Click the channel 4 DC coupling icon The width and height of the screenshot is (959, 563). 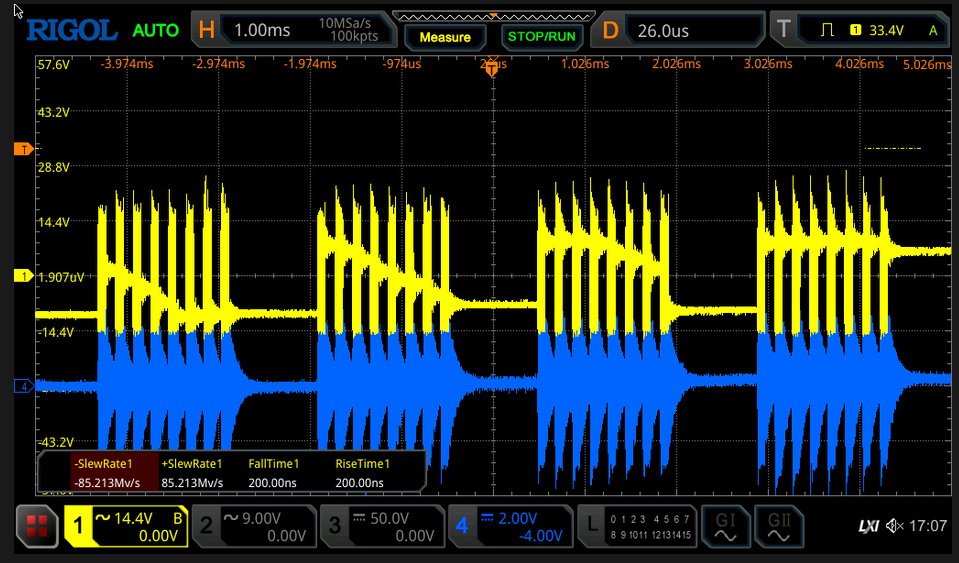(x=487, y=518)
